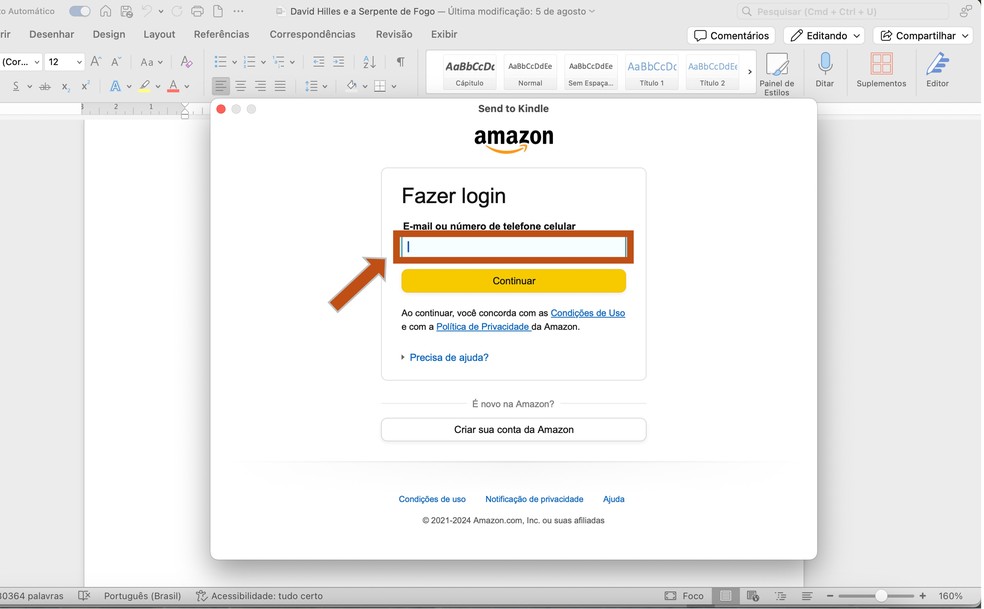
Task: Switch to the Revisão tab
Action: pos(394,35)
